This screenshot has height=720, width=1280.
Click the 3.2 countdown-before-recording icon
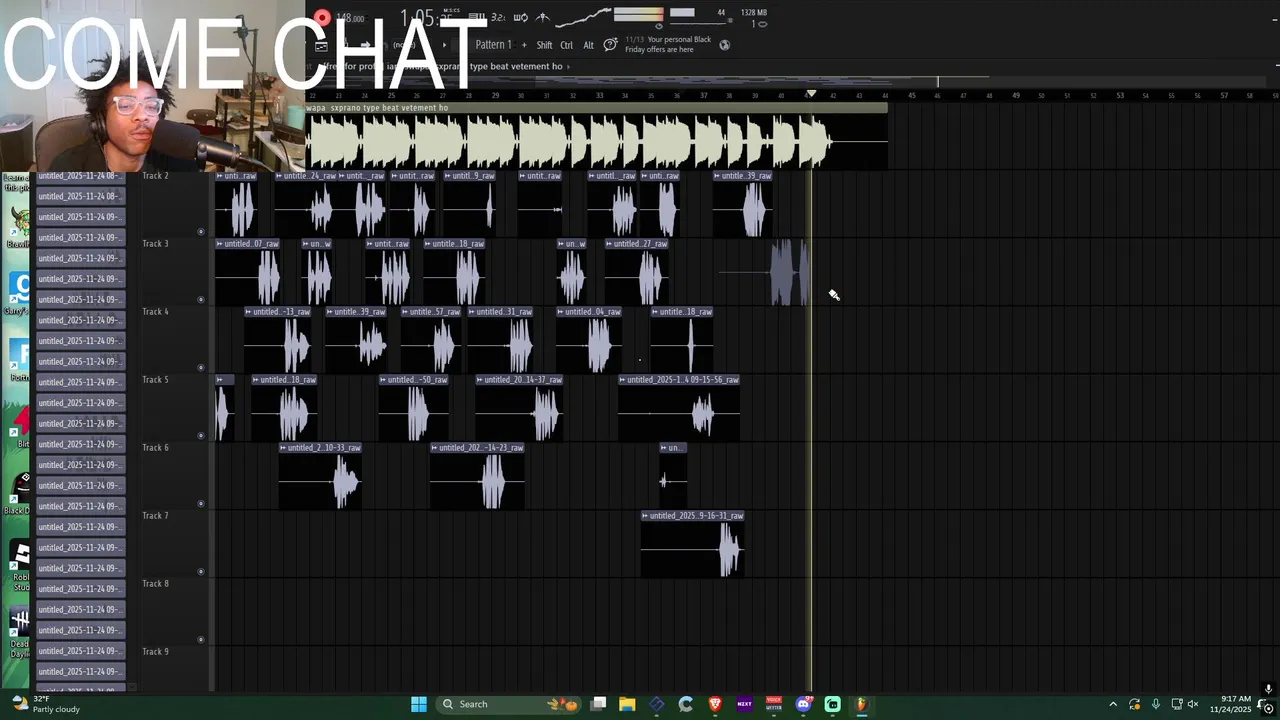pos(500,17)
